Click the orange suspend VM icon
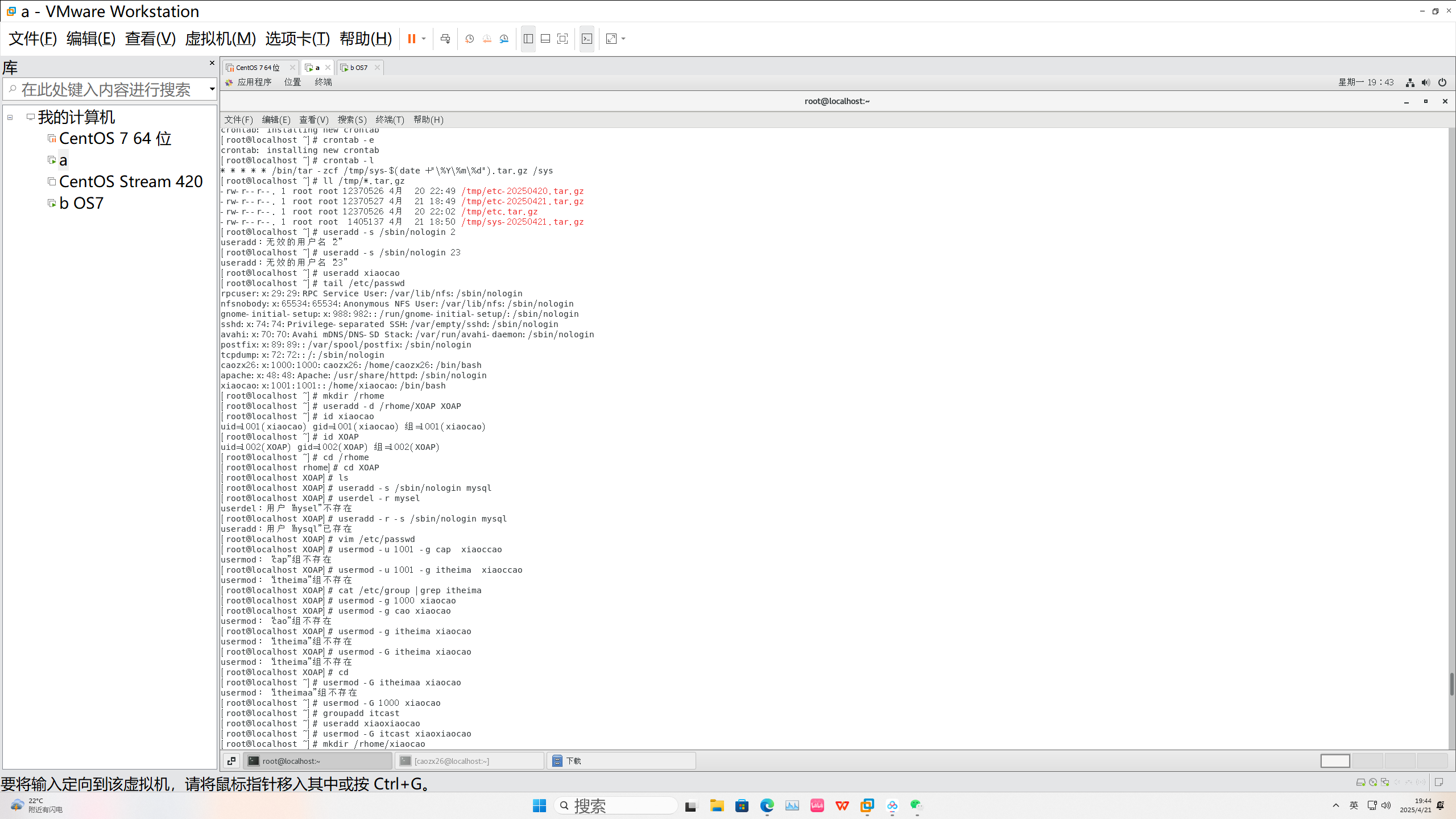The image size is (1456, 819). [x=411, y=39]
